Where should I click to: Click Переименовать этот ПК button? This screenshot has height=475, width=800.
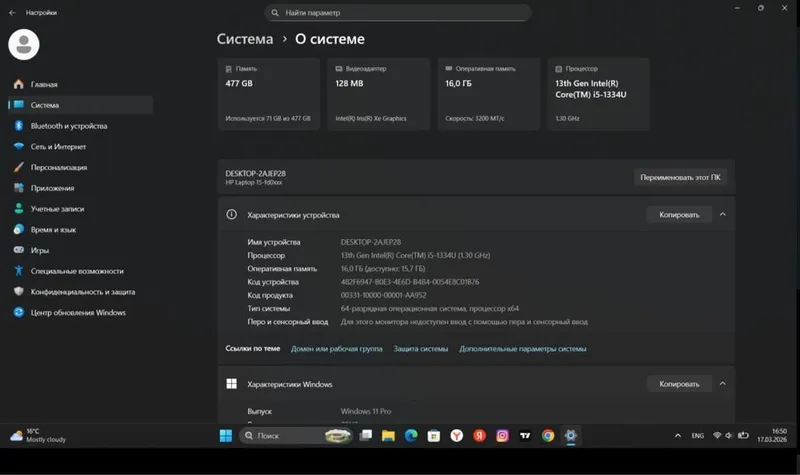(680, 178)
